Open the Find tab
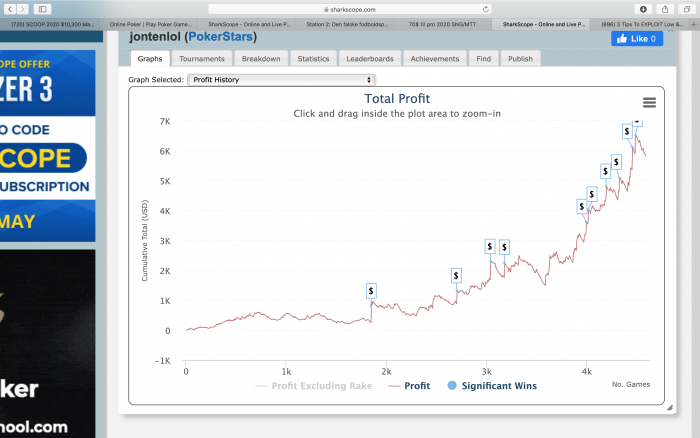This screenshot has width=700, height=438. [x=483, y=58]
